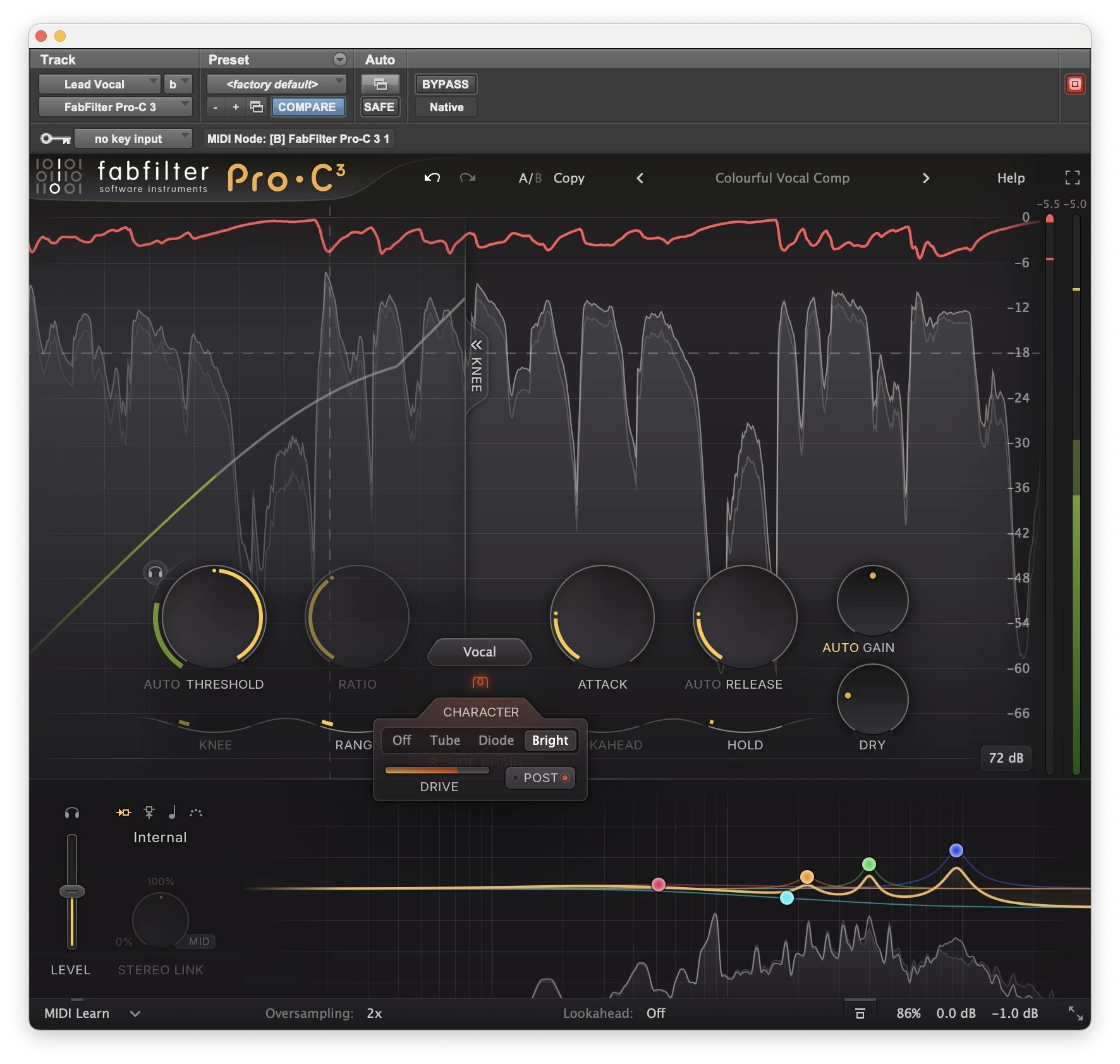Click the undo arrow icon
Image resolution: width=1120 pixels, height=1064 pixels.
tap(432, 178)
